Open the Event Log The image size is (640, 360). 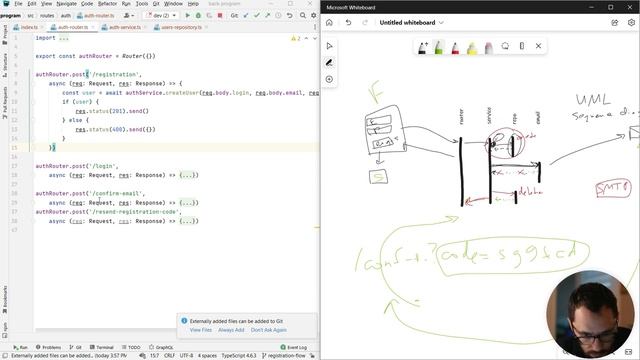[x=293, y=347]
